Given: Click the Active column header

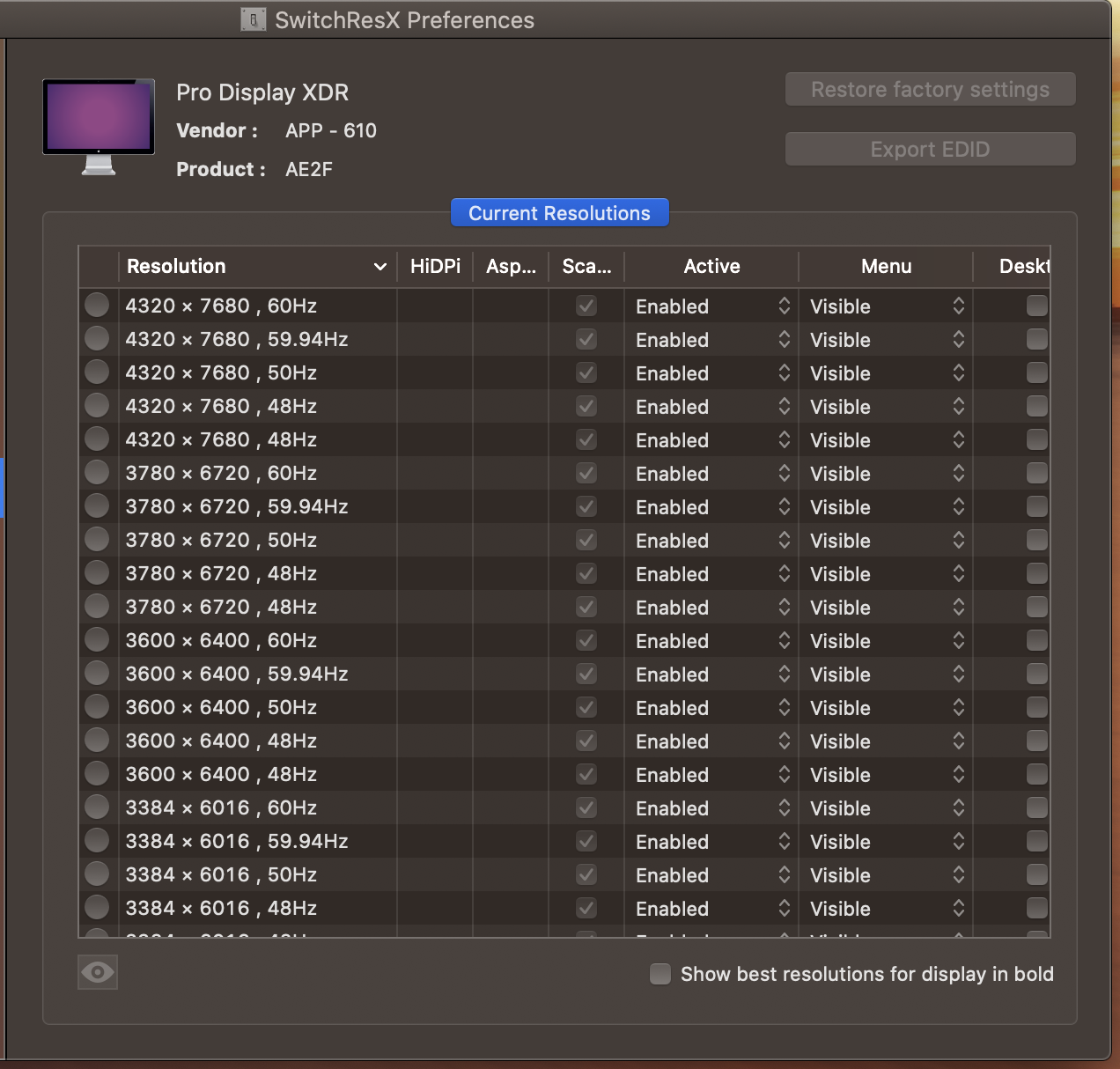Looking at the screenshot, I should (711, 266).
